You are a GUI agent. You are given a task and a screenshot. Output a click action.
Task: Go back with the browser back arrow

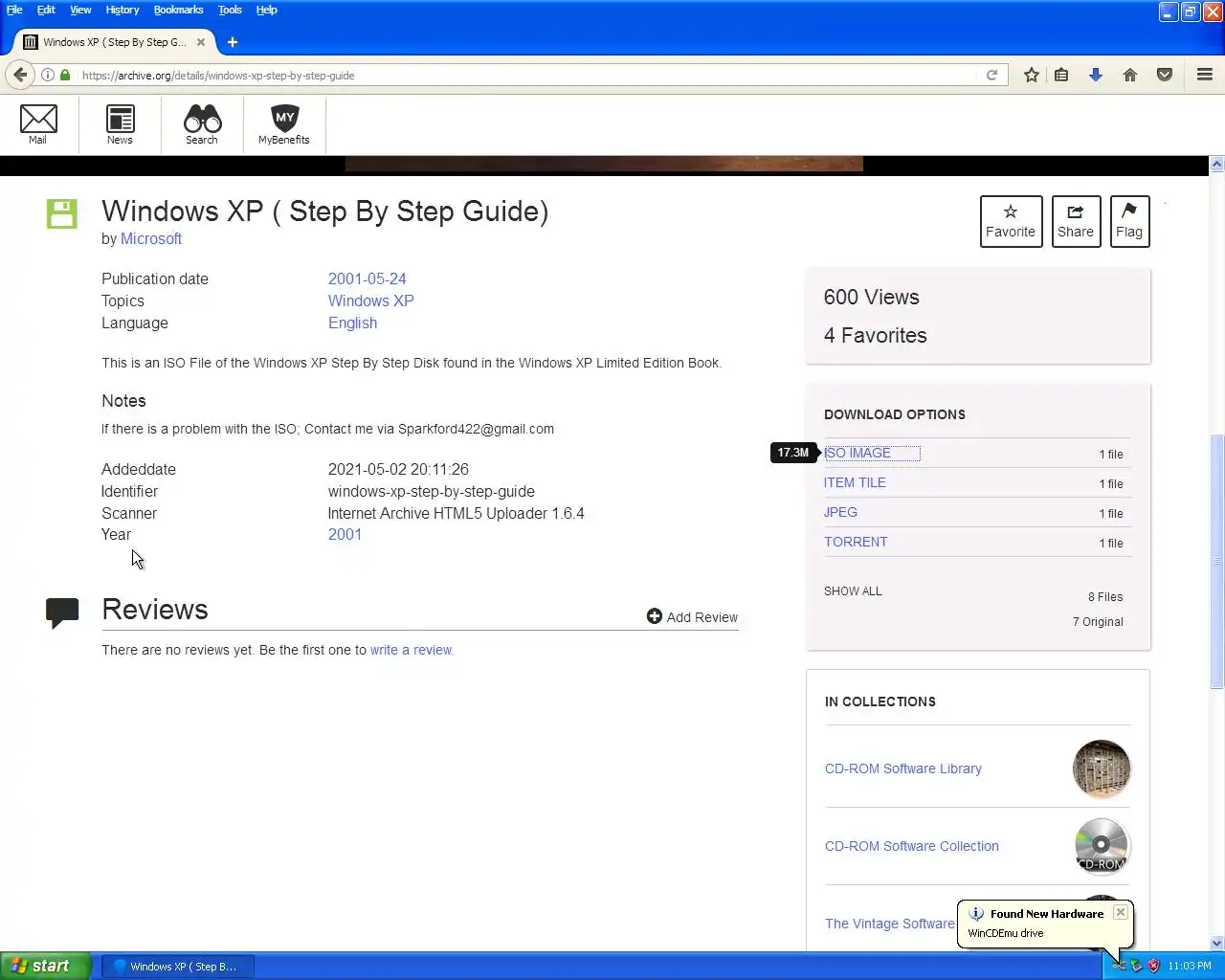pyautogui.click(x=20, y=75)
